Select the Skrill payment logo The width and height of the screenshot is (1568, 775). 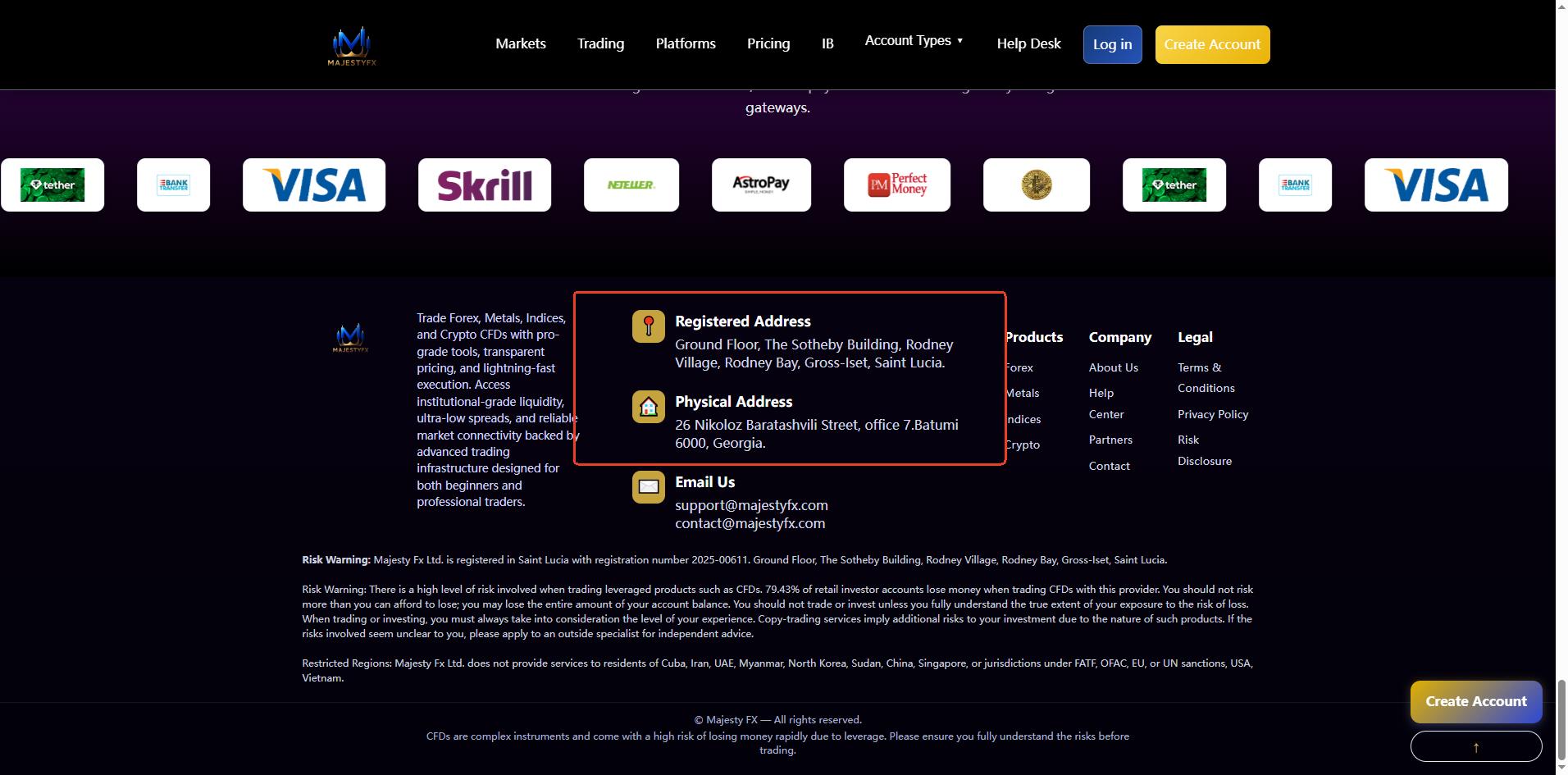pos(485,185)
